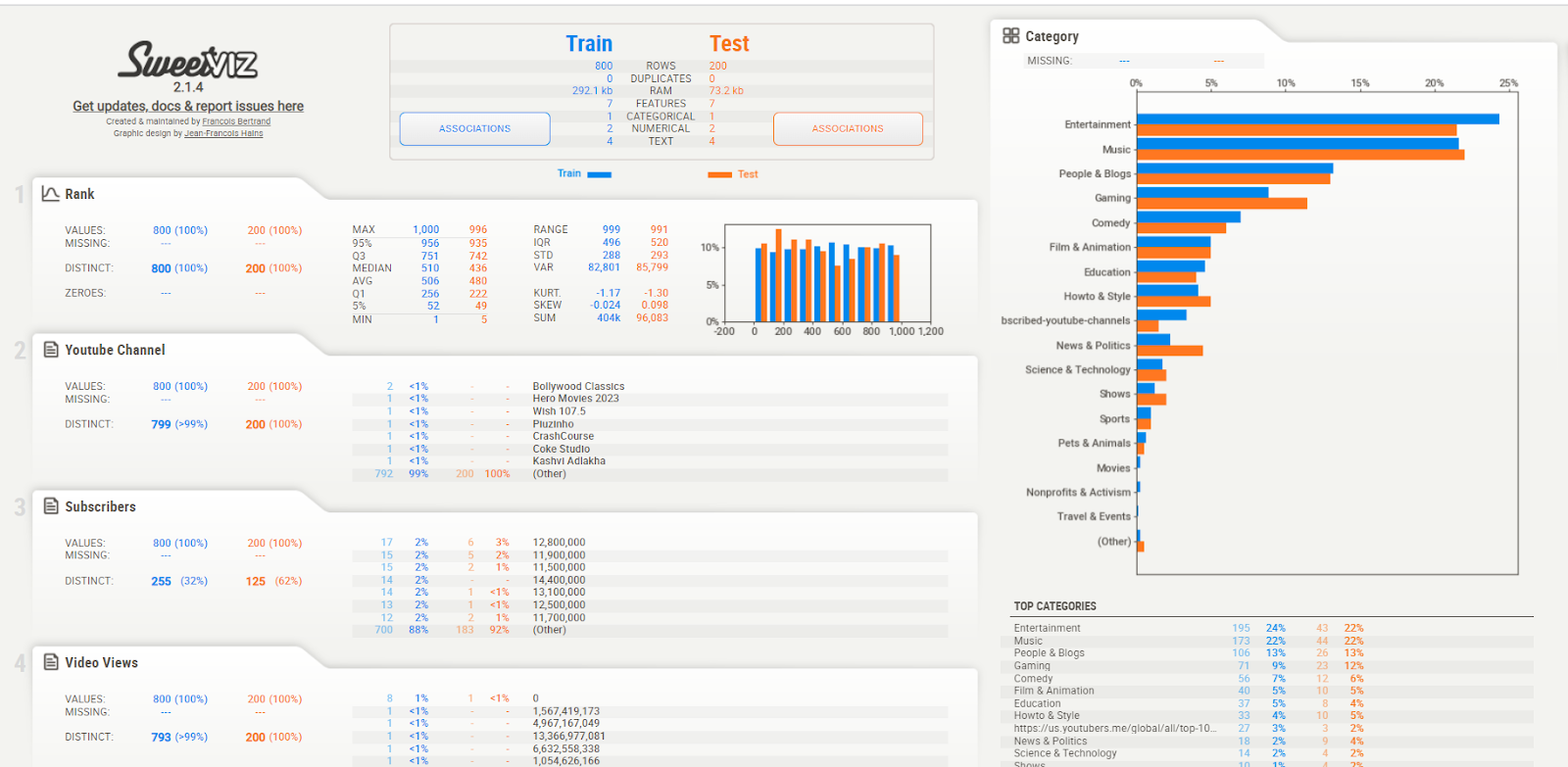
Task: Open Test ASSOCIATIONS button
Action: (848, 128)
